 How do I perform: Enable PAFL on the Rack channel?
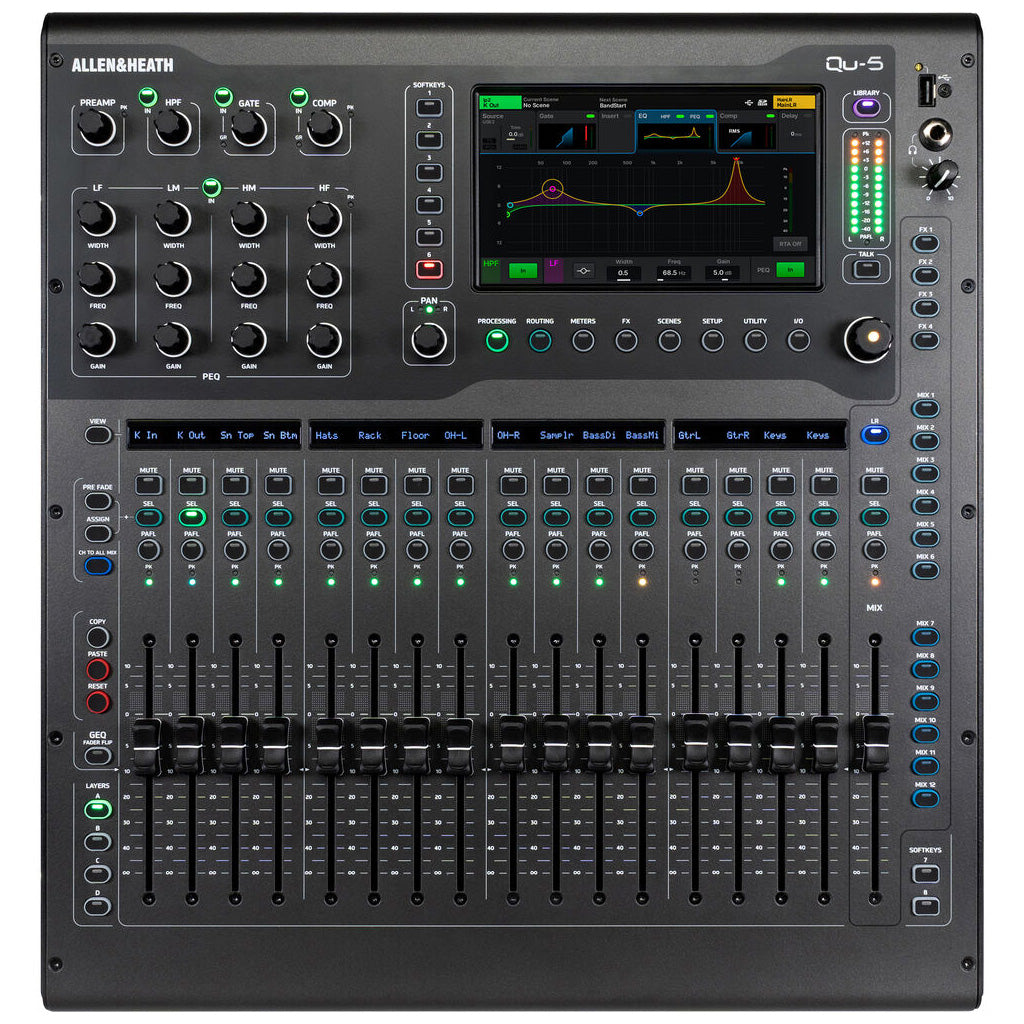pos(374,550)
